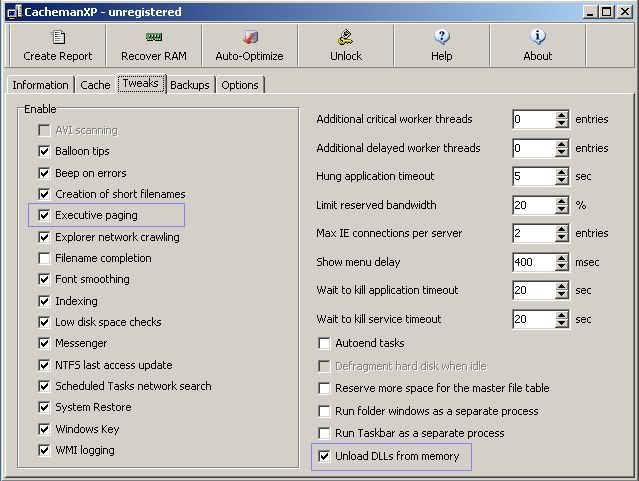Switch to the Cache tab
The image size is (639, 481).
pos(95,85)
